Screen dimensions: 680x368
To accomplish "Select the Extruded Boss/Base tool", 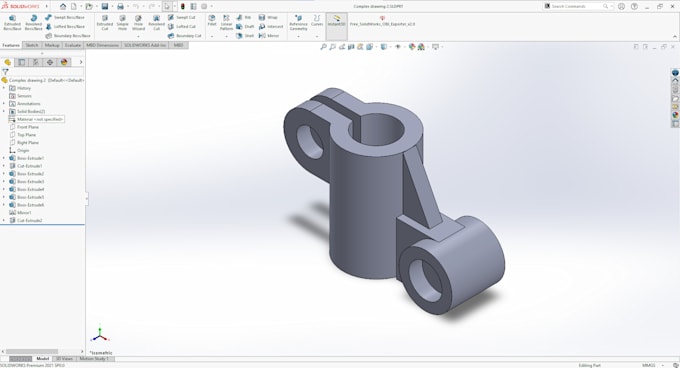I will pos(12,22).
